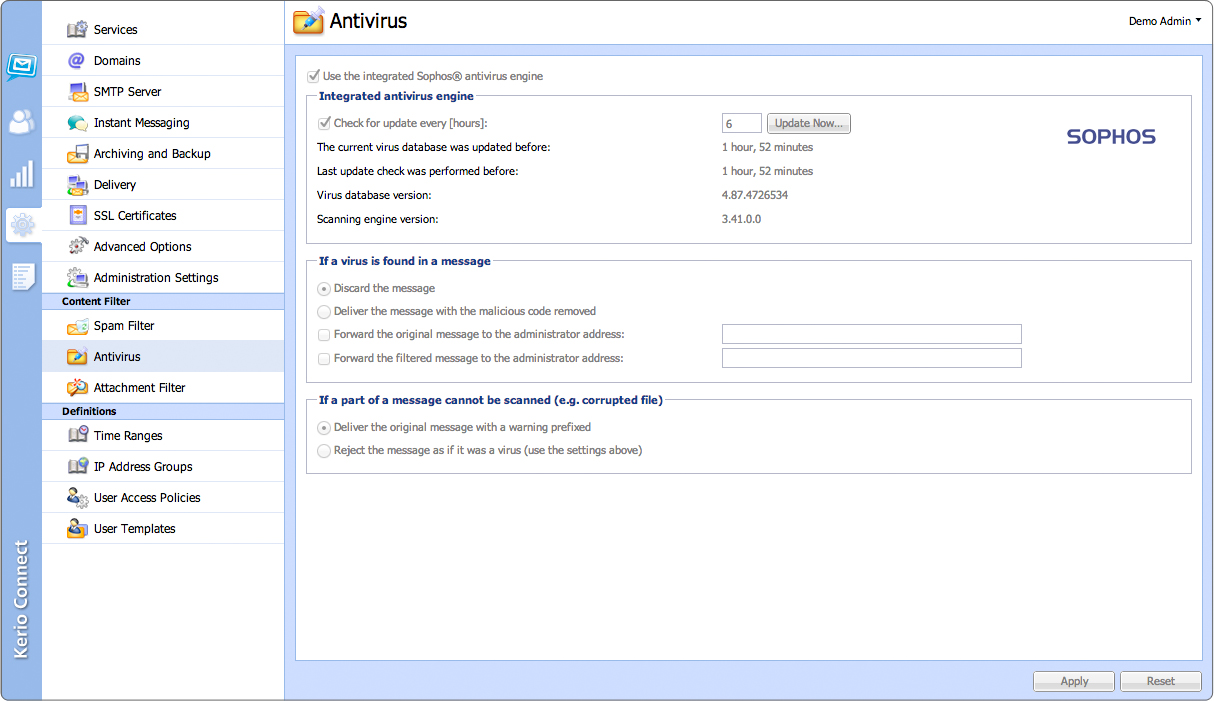Open the Demo Admin dropdown menu
The width and height of the screenshot is (1214, 701).
click(x=1165, y=21)
